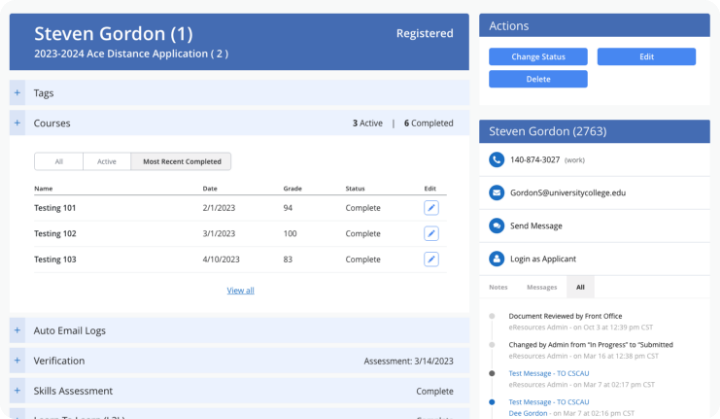
Task: Click Document Reviewed by Front Office entry
Action: pos(565,316)
